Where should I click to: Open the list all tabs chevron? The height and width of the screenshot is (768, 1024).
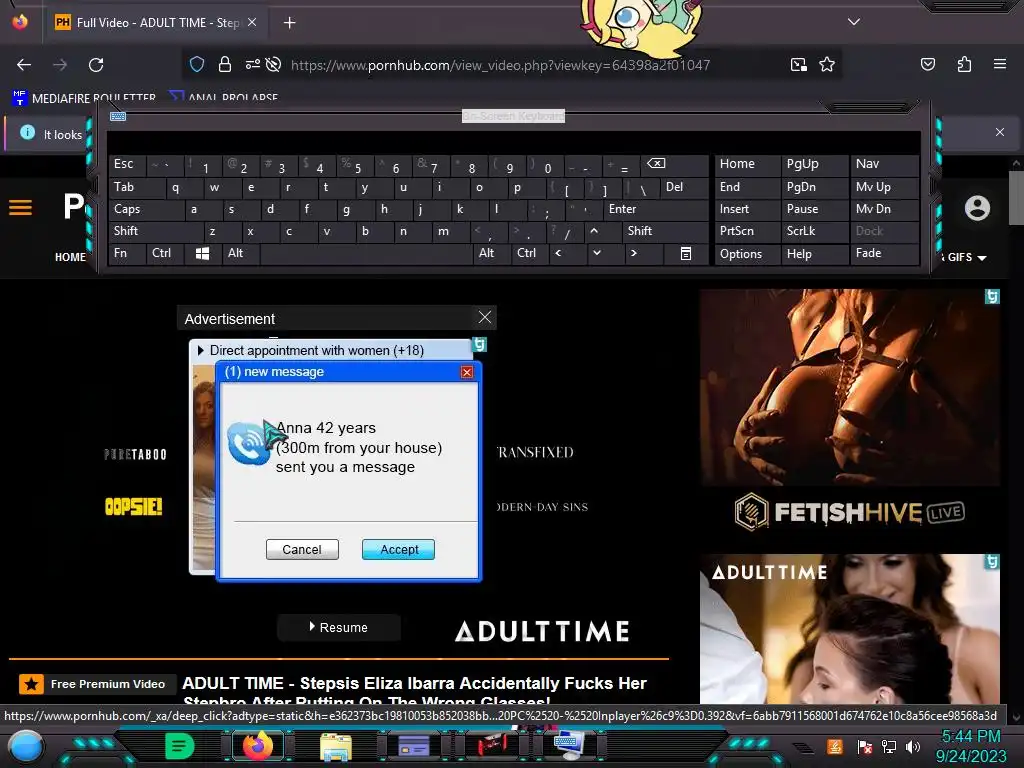854,22
